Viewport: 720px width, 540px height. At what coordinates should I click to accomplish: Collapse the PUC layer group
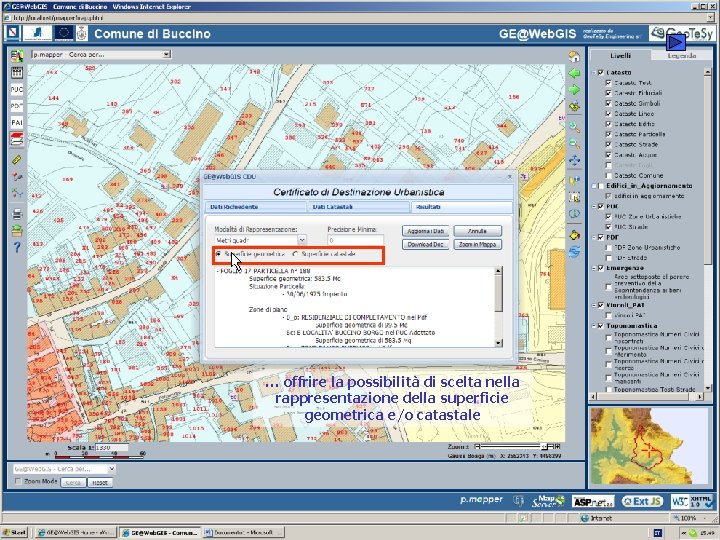[594, 206]
